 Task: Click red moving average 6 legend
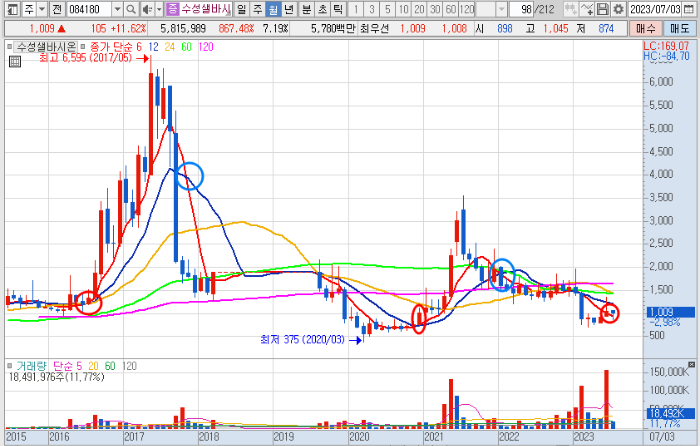pyautogui.click(x=139, y=46)
